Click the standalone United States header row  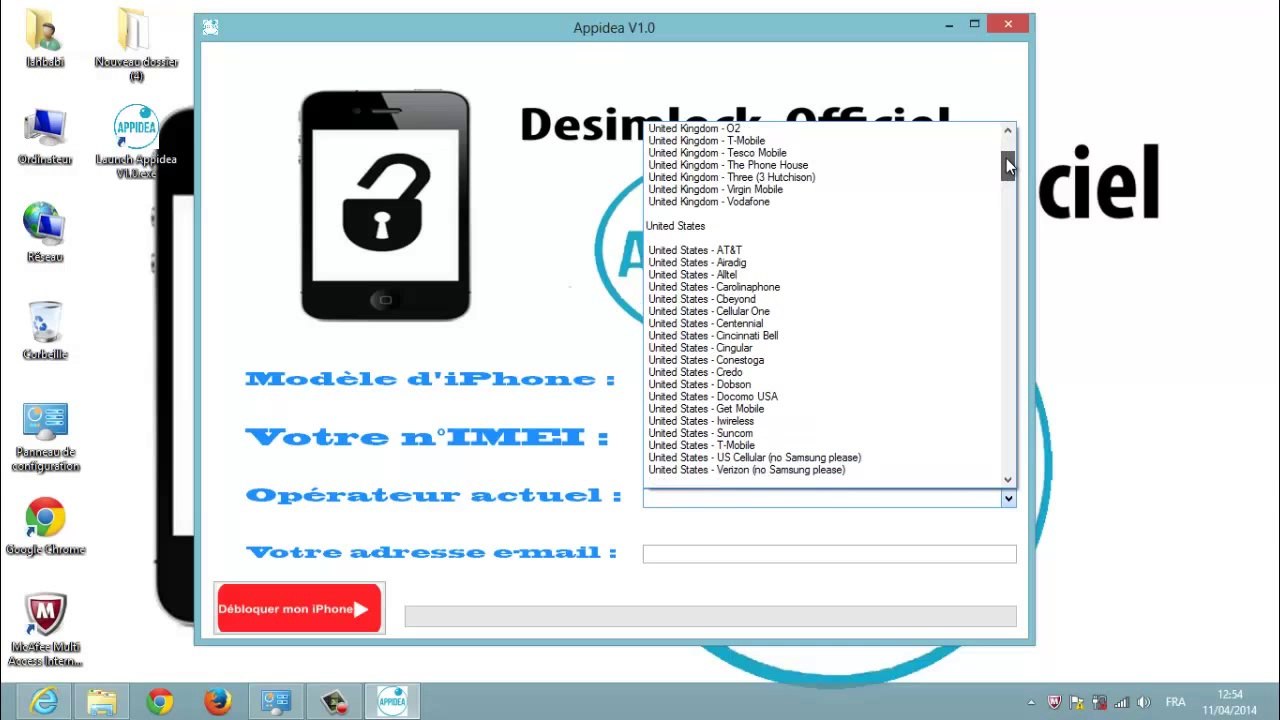pos(676,226)
